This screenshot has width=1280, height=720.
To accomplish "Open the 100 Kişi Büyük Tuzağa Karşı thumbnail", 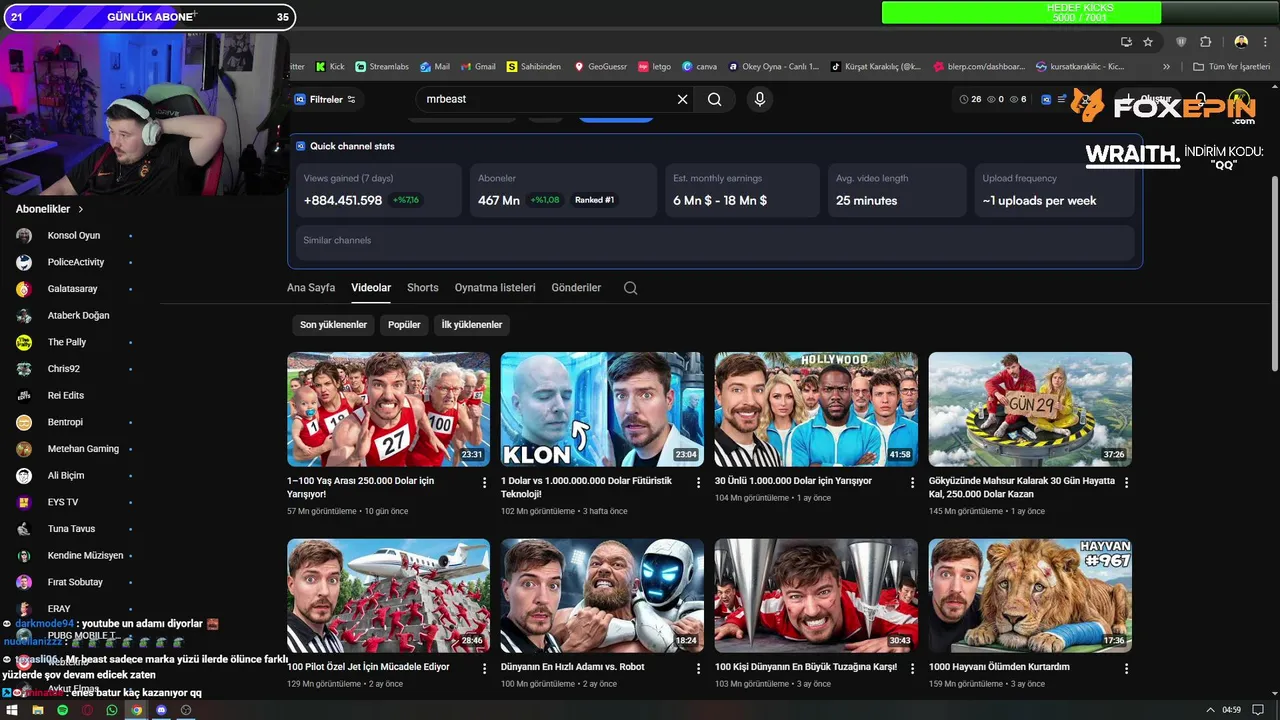I will click(816, 596).
